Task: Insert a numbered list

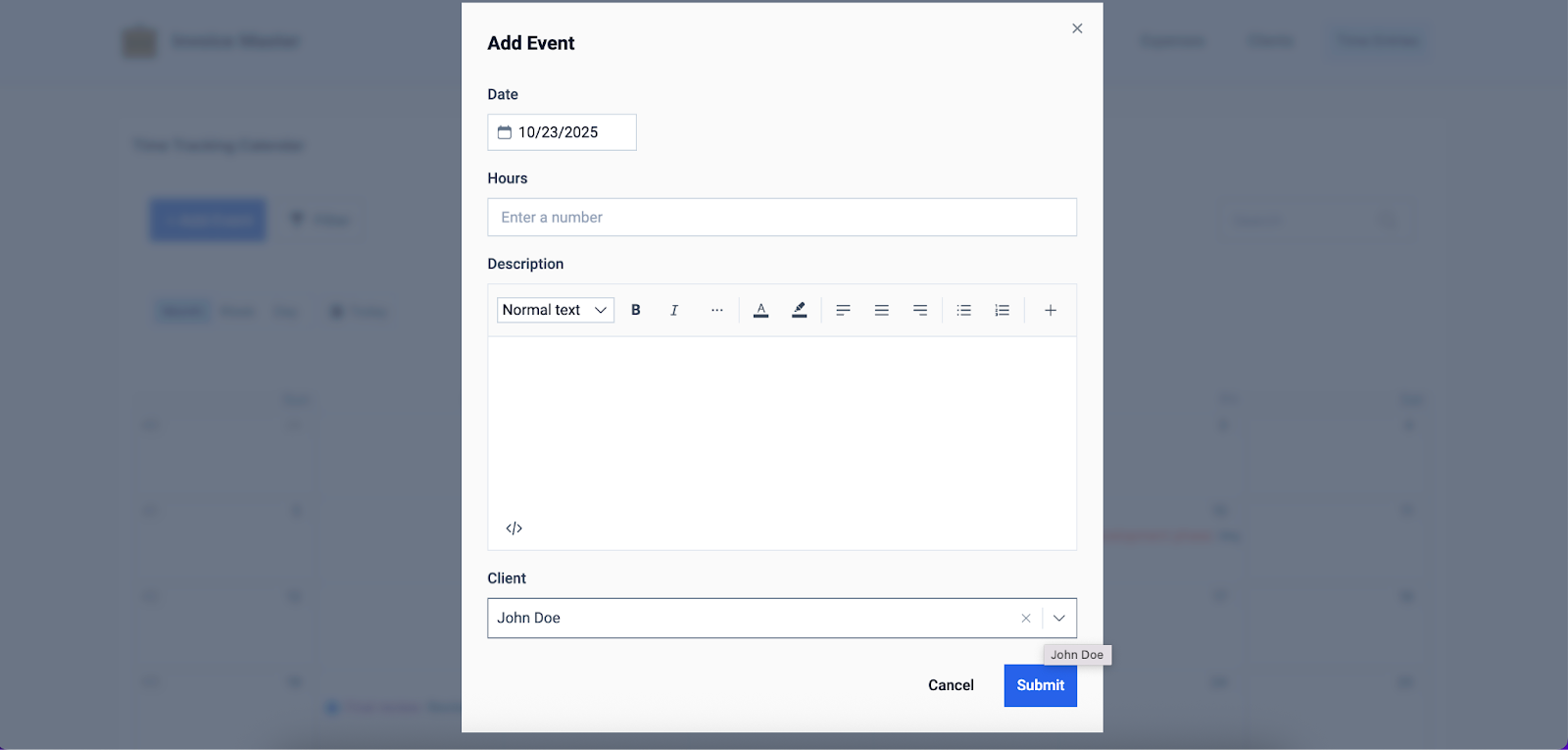Action: pos(1002,310)
